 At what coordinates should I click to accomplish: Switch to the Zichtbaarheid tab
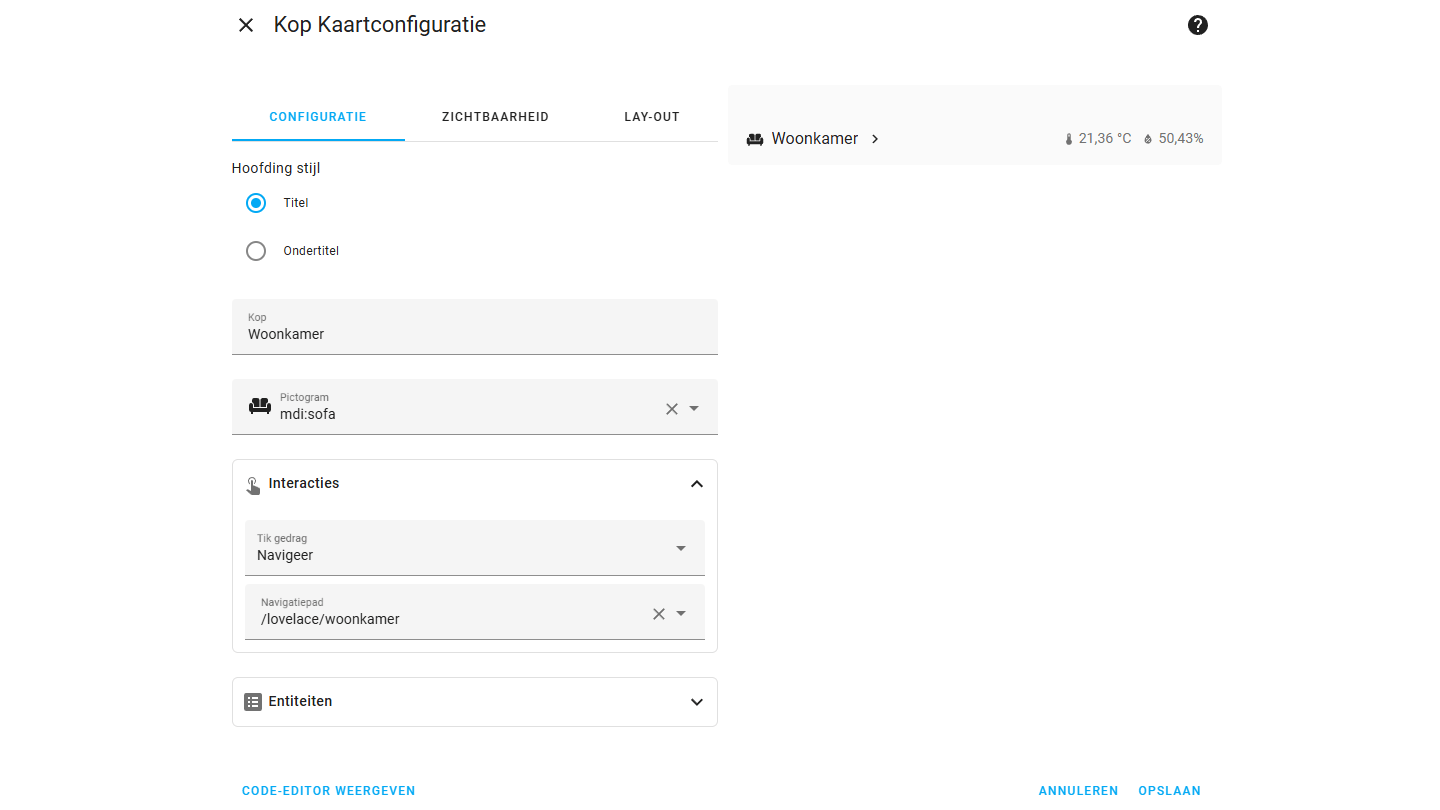tap(495, 117)
